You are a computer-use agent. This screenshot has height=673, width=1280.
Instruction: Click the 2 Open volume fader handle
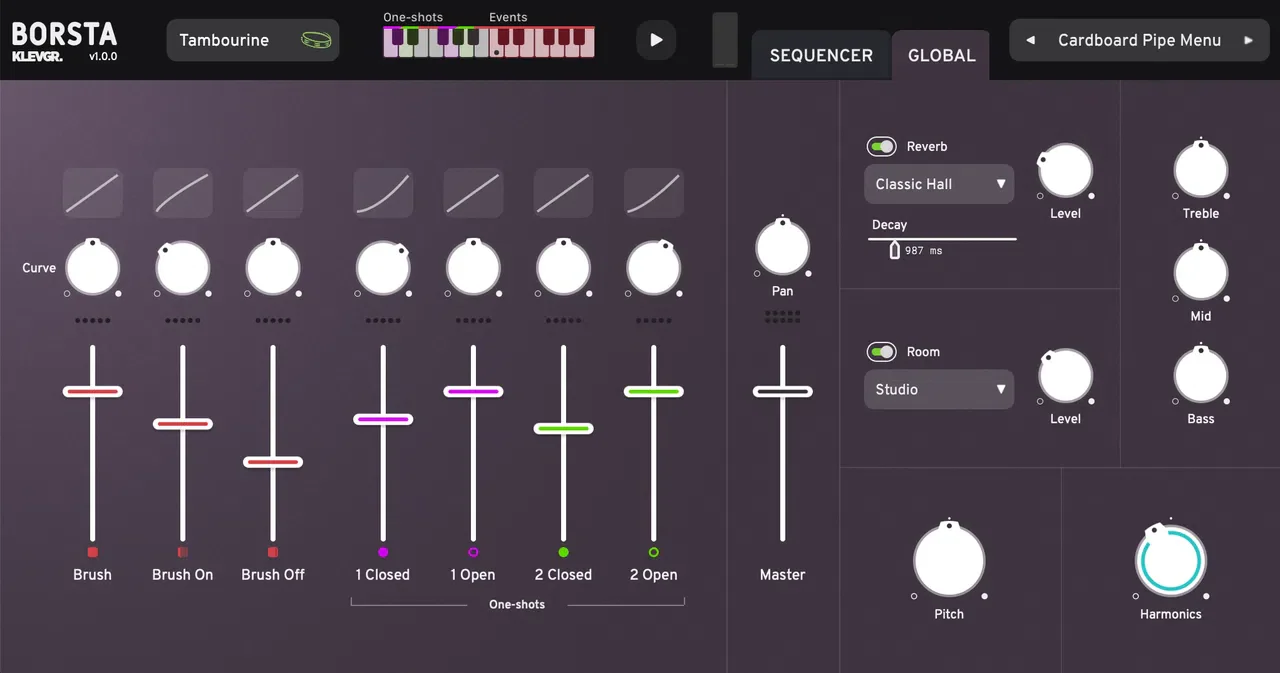click(654, 391)
